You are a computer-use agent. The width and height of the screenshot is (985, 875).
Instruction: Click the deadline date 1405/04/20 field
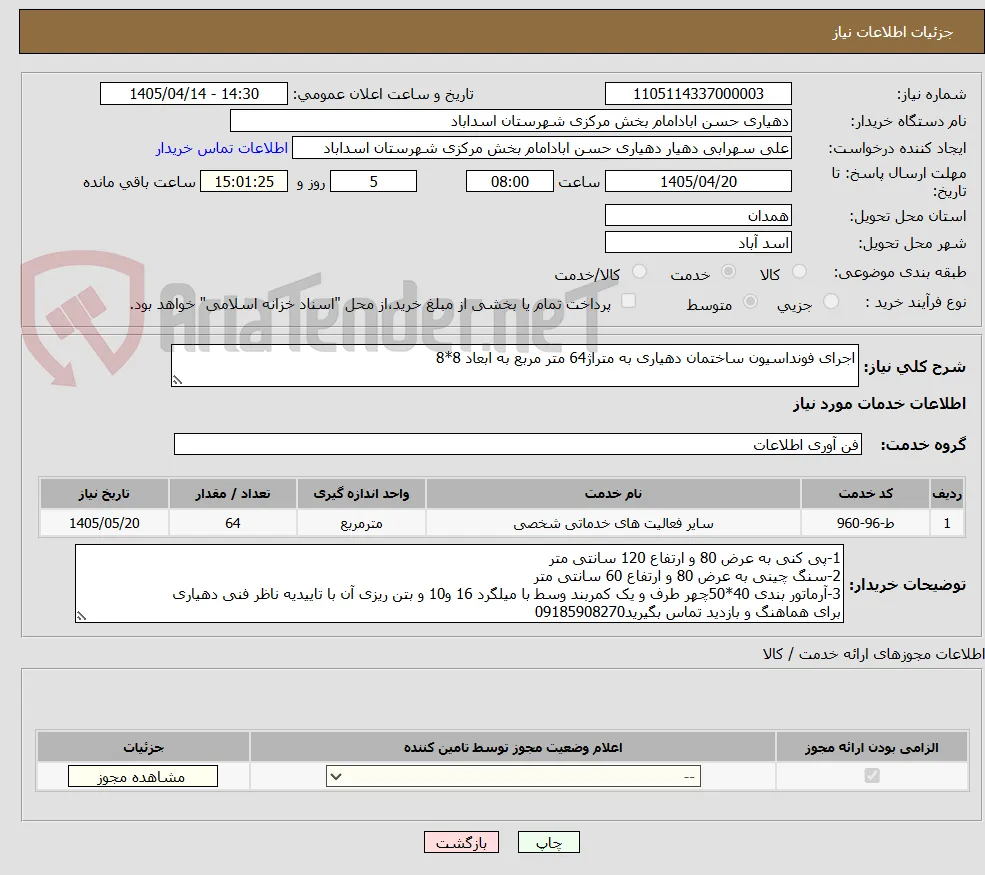point(698,182)
